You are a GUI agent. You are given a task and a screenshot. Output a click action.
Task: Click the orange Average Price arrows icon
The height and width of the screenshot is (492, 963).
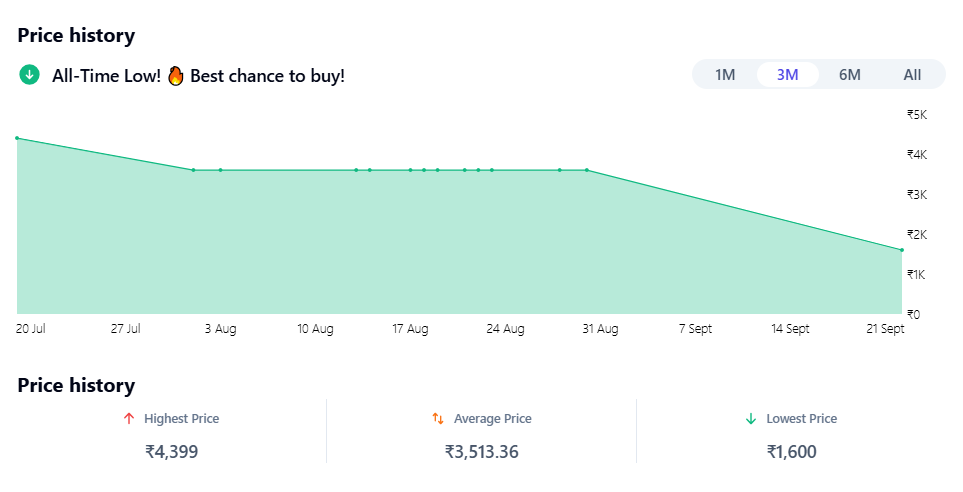[438, 419]
